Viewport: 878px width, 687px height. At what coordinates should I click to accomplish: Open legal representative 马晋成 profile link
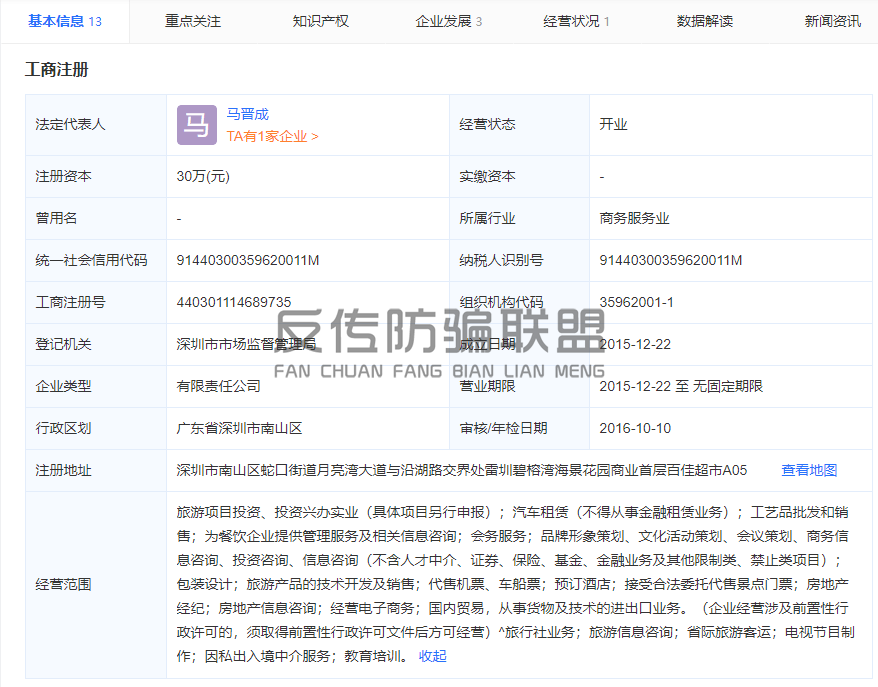(x=247, y=114)
